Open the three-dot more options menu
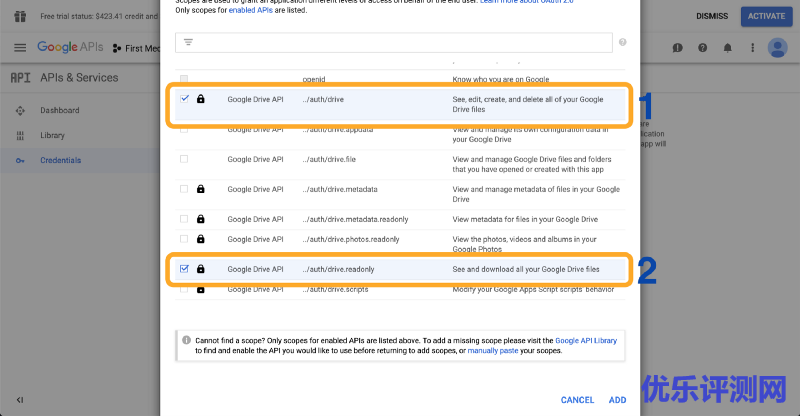The image size is (800, 416). [753, 47]
